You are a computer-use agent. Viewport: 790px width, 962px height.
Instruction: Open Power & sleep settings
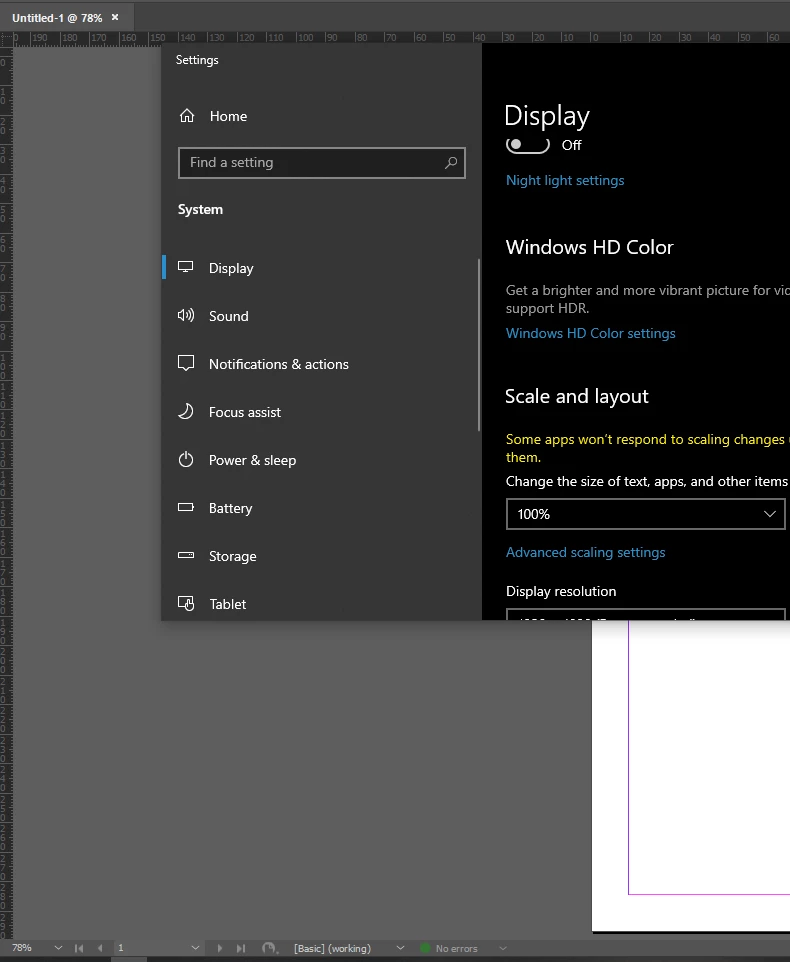click(320, 460)
